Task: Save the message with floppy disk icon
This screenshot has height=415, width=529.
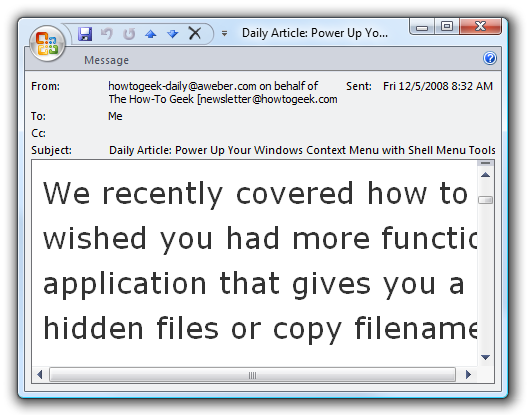Action: pyautogui.click(x=85, y=34)
